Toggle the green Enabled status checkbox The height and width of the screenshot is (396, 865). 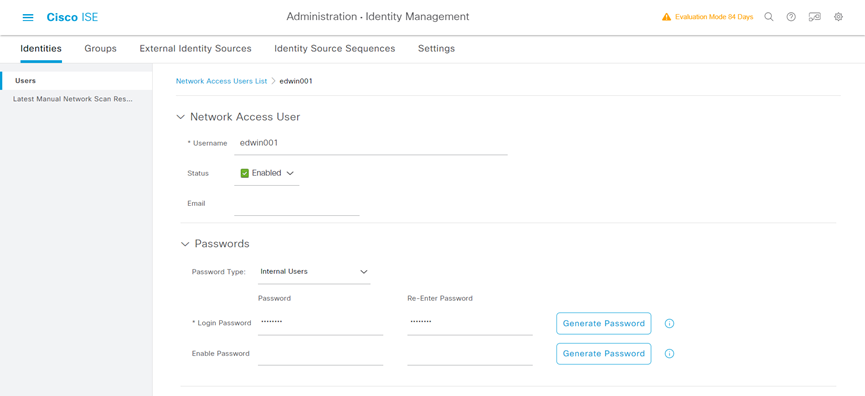(x=245, y=173)
